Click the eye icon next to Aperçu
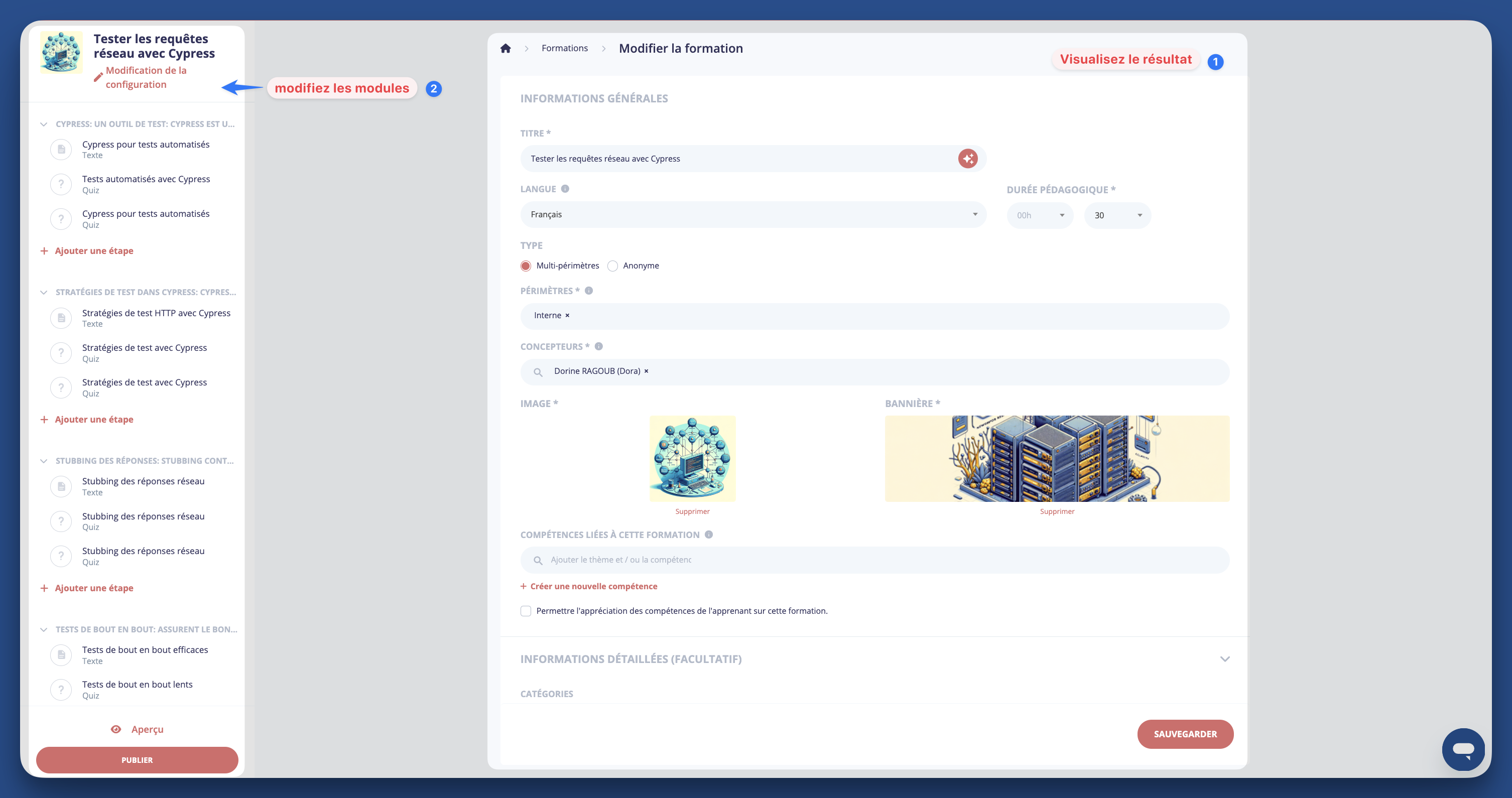Viewport: 1512px width, 798px height. [x=115, y=729]
